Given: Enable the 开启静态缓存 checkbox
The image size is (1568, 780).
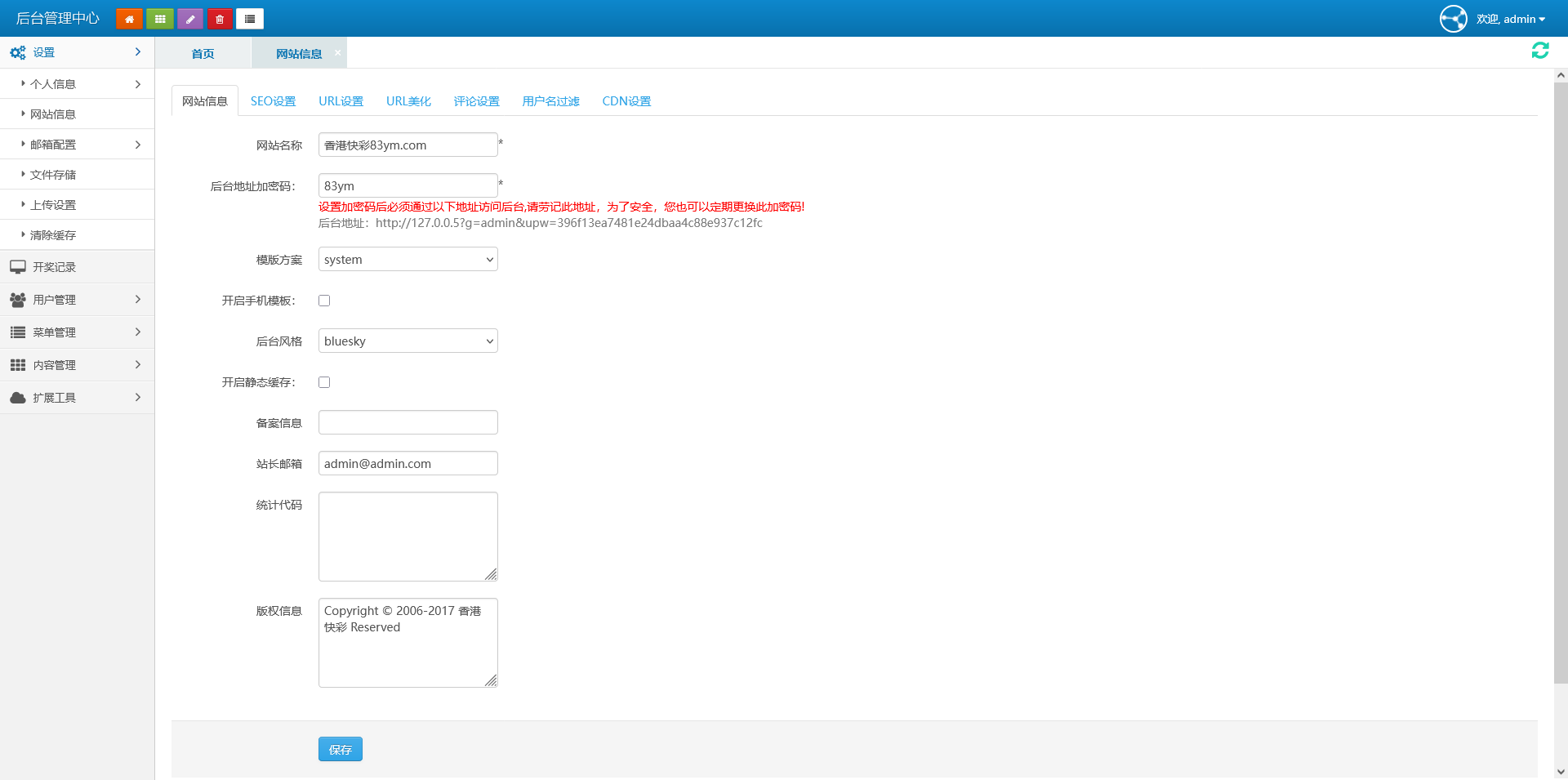Looking at the screenshot, I should [324, 382].
